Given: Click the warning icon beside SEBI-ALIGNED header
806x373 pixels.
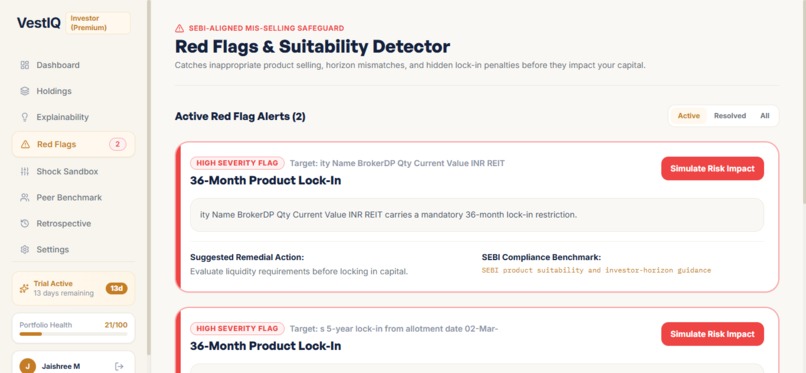Looking at the screenshot, I should pyautogui.click(x=179, y=28).
